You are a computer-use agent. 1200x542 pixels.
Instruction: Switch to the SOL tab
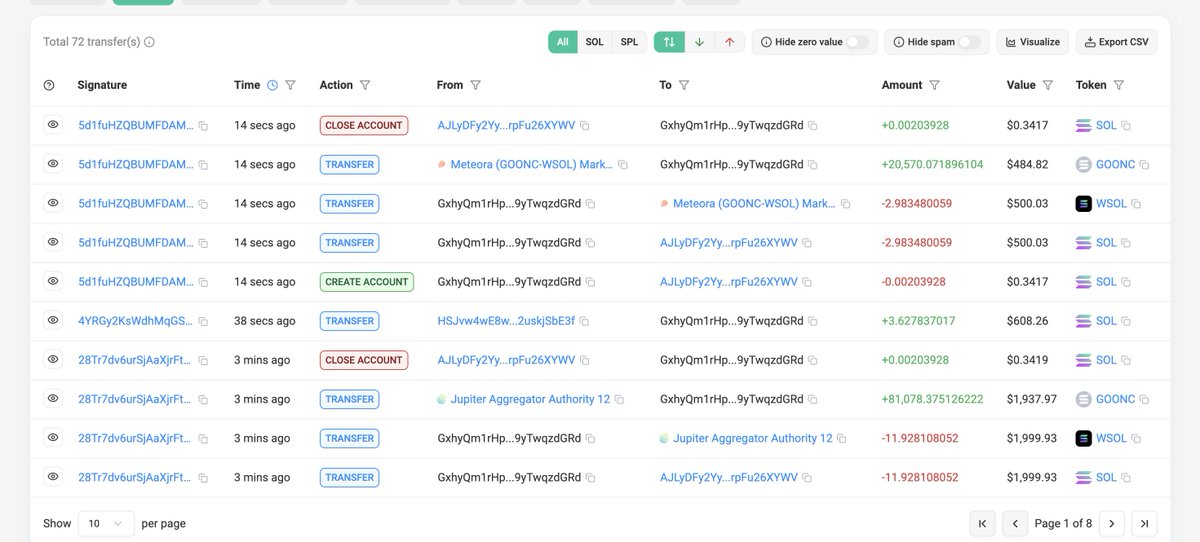tap(594, 42)
